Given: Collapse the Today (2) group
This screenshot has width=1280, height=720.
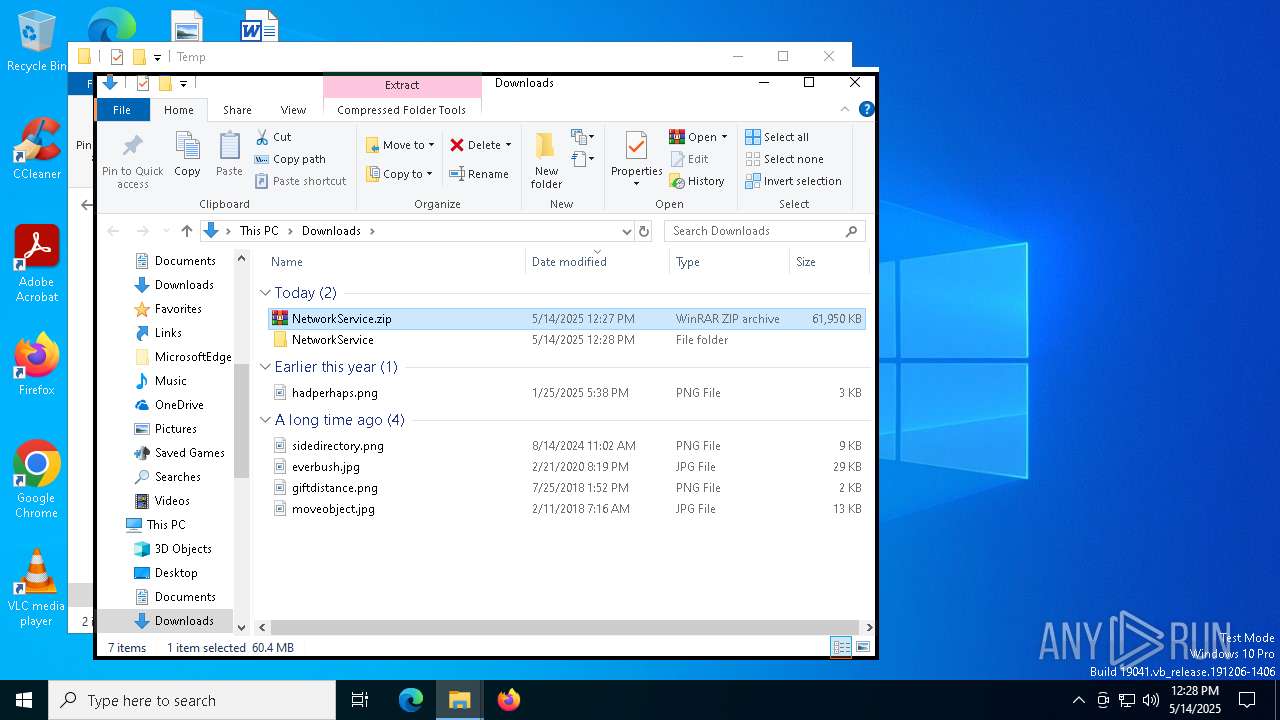Looking at the screenshot, I should (x=265, y=293).
